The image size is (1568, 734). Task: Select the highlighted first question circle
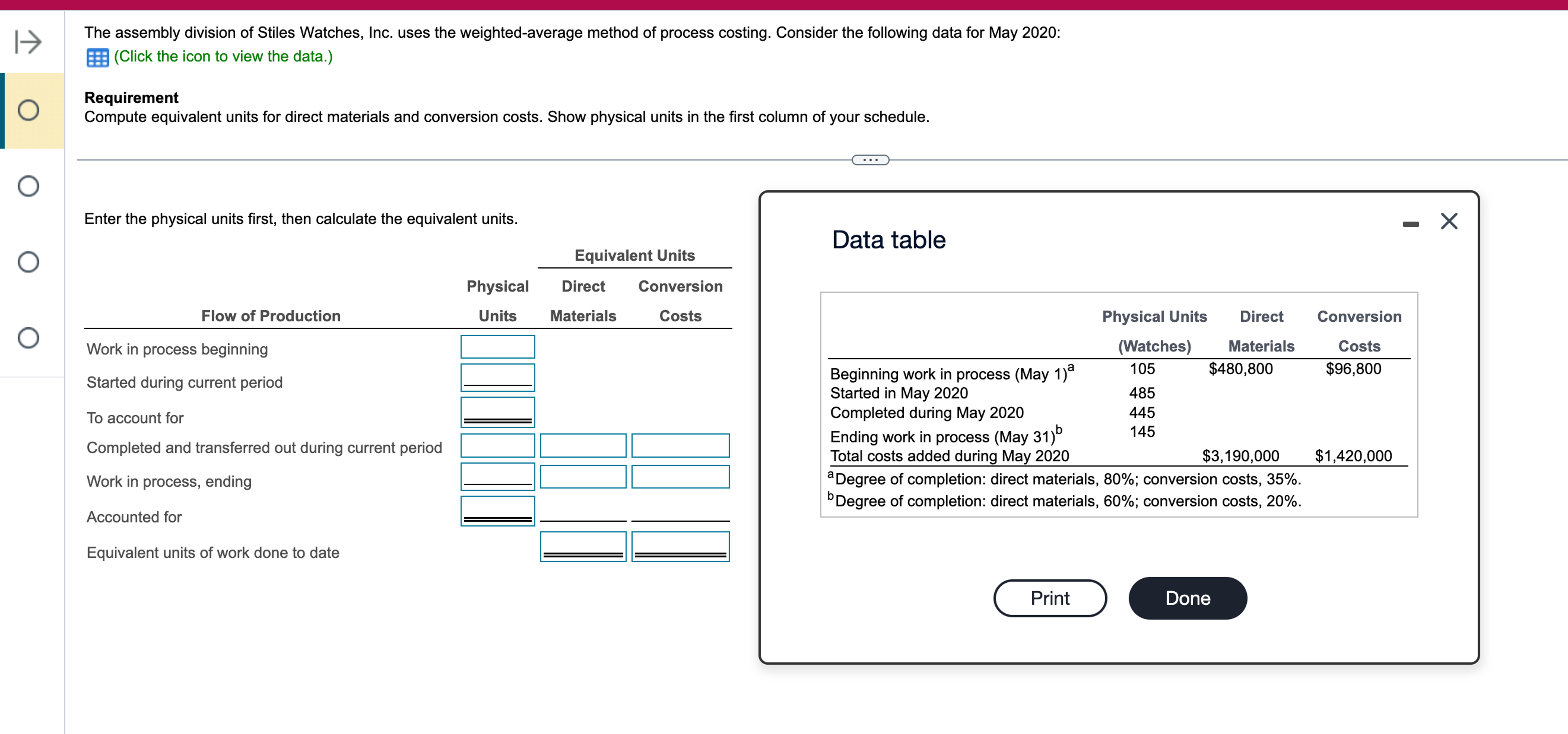click(x=28, y=110)
